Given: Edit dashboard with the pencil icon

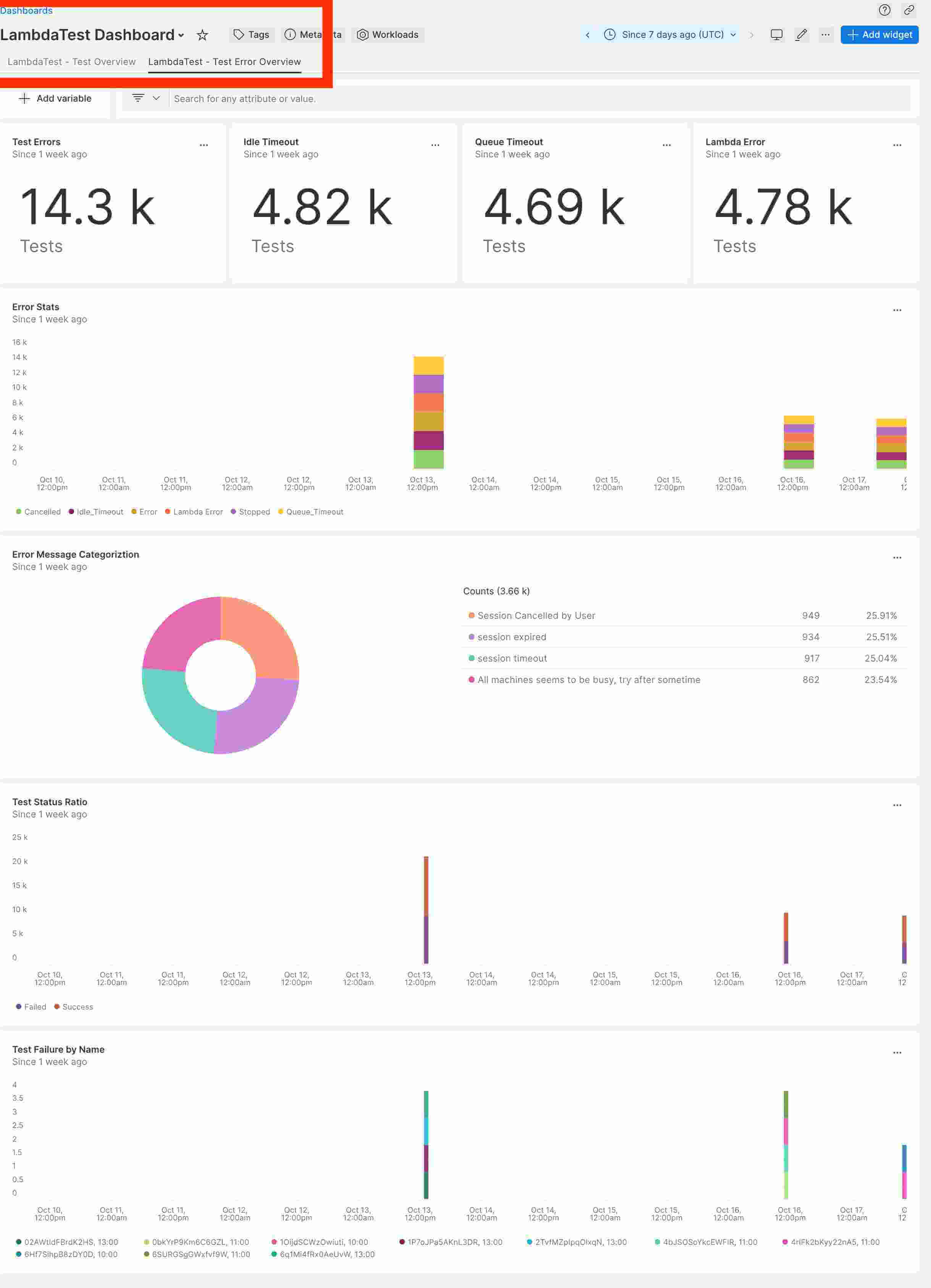Looking at the screenshot, I should tap(801, 35).
